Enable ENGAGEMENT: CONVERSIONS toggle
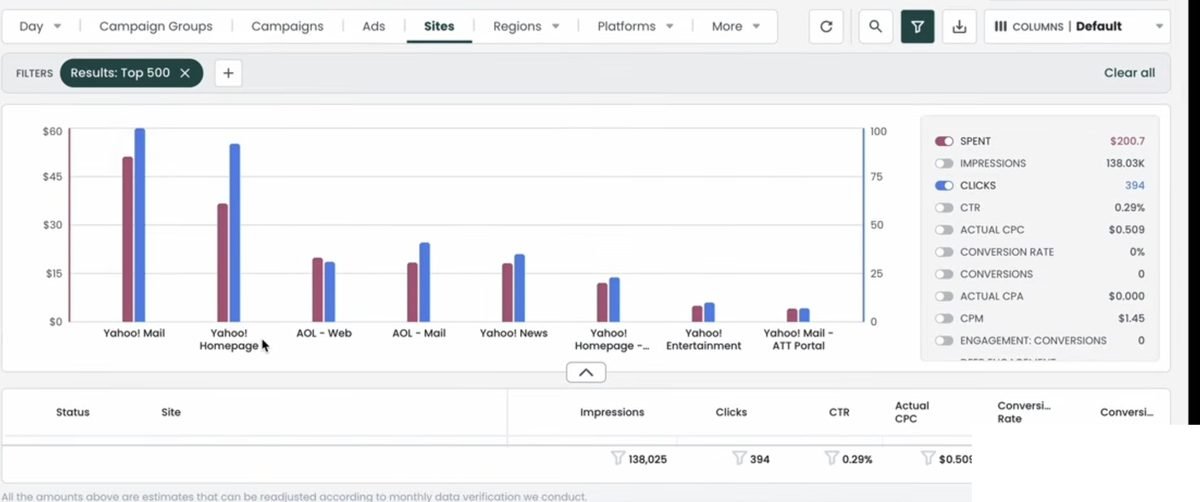The image size is (1200, 502). pyautogui.click(x=944, y=341)
